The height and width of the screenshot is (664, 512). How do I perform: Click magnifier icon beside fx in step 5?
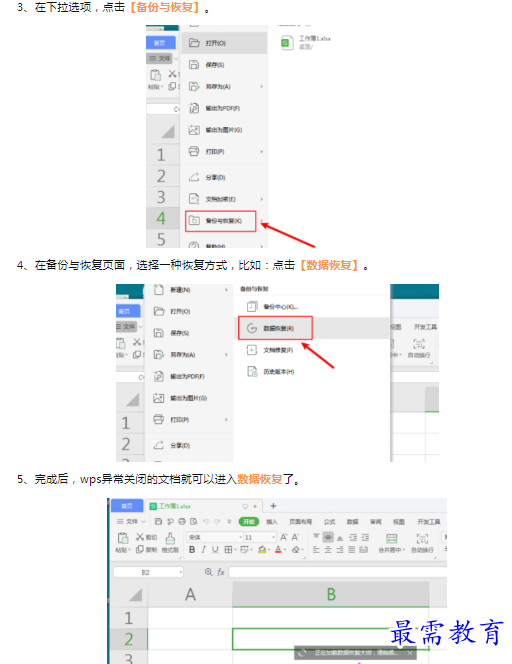coord(208,572)
